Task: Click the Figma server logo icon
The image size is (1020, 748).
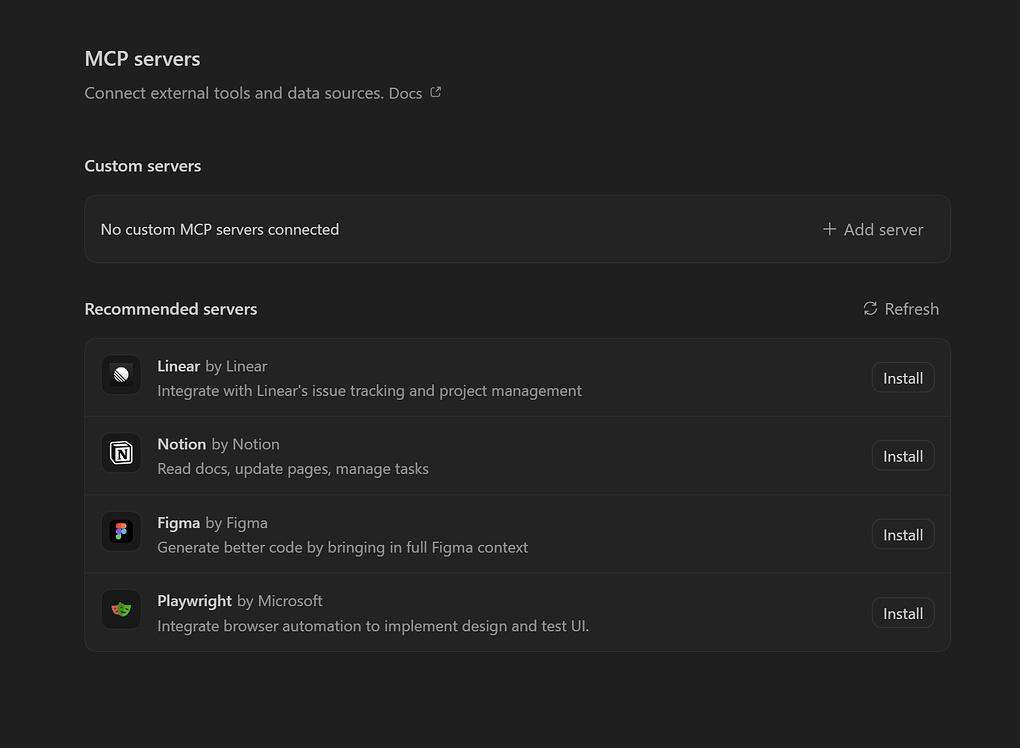Action: [x=121, y=531]
